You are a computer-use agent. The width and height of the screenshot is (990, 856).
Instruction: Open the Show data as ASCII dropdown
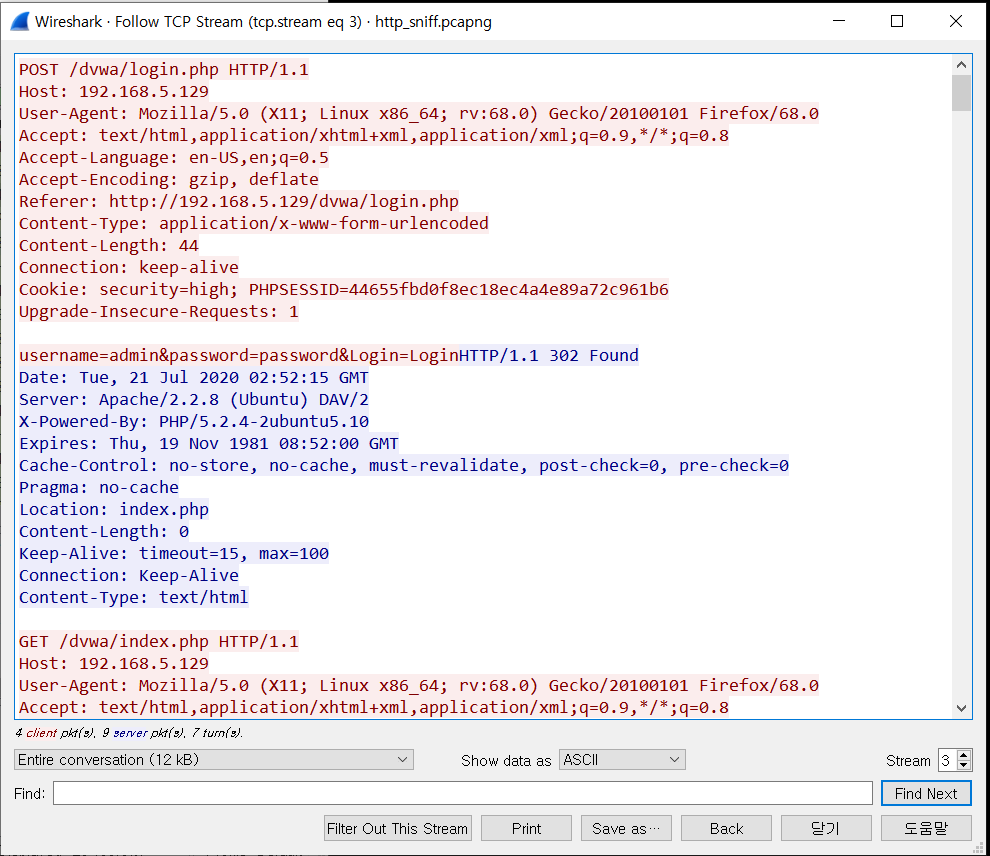(x=622, y=759)
